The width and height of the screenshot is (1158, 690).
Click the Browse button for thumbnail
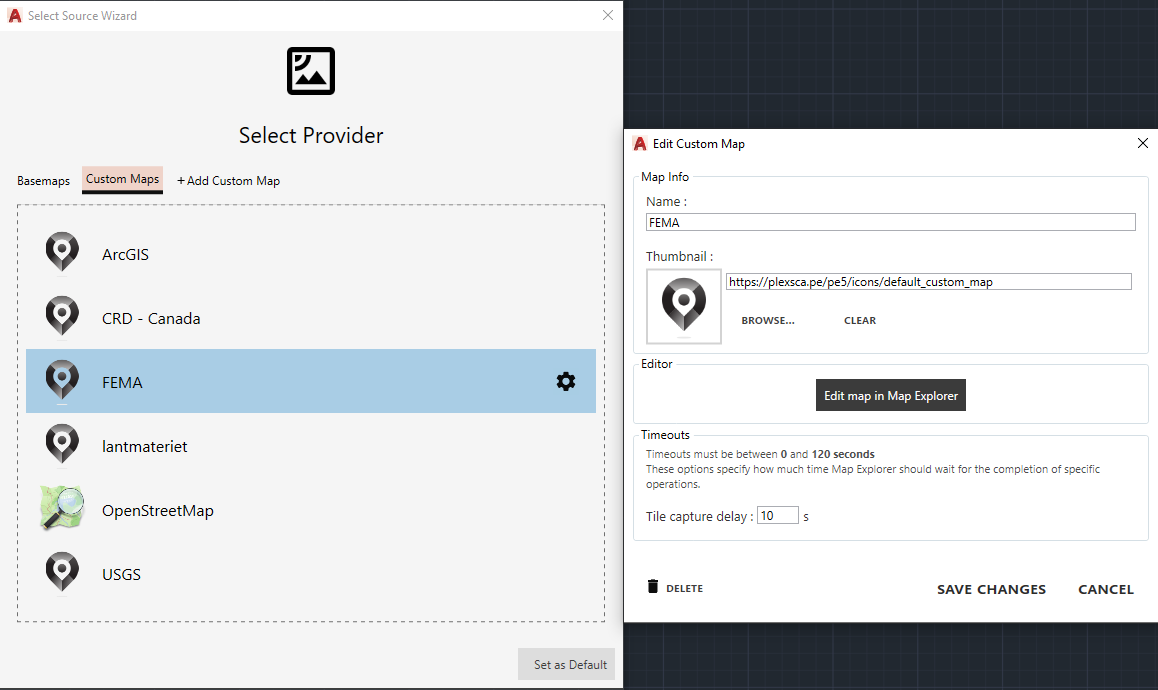pos(768,321)
